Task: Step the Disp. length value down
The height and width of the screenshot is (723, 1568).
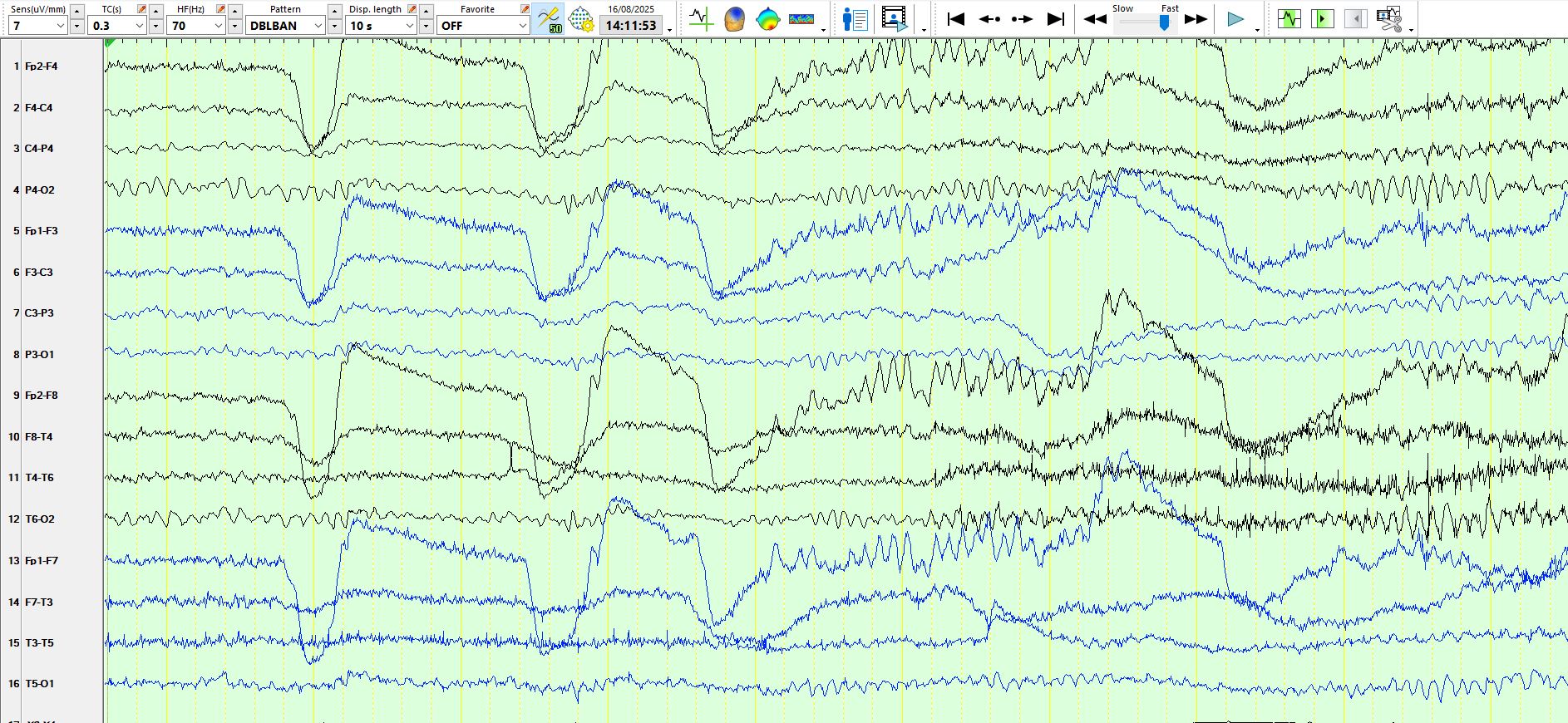Action: click(426, 26)
